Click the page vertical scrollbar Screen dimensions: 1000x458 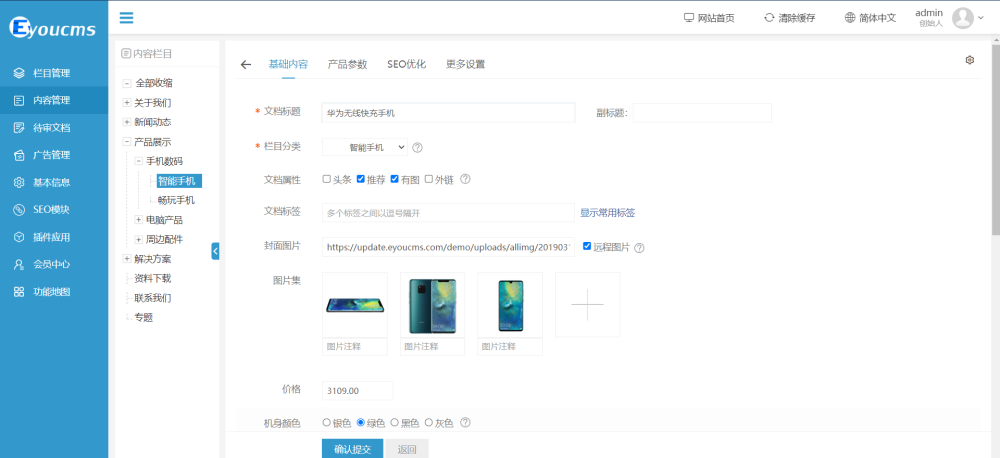[996, 140]
